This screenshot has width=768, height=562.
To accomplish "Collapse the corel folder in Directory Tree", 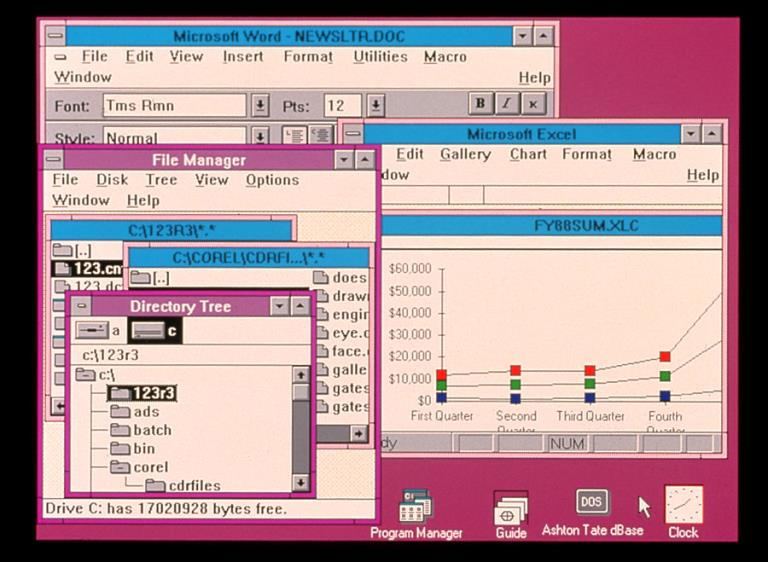I will [x=120, y=467].
